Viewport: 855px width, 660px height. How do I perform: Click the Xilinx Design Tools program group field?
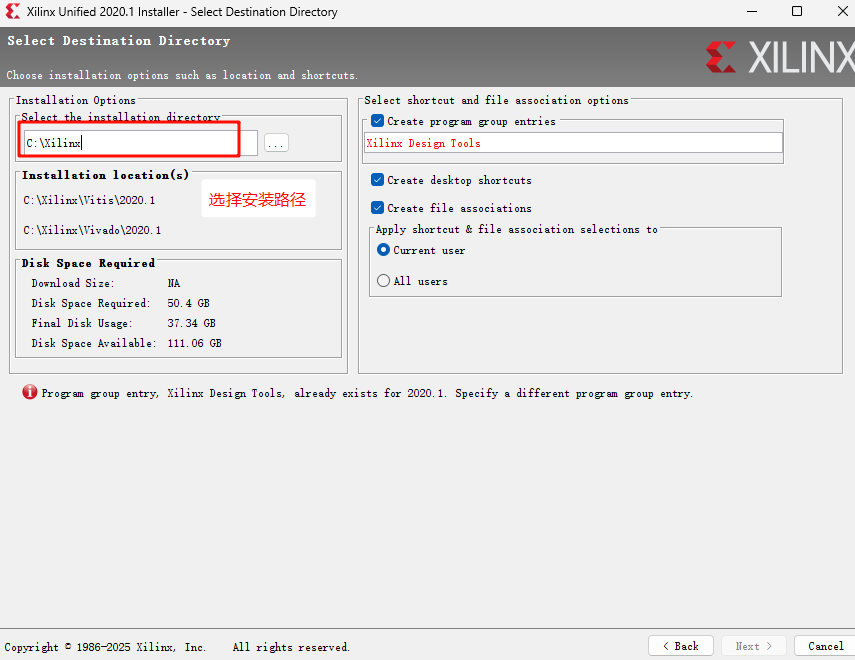click(x=572, y=143)
